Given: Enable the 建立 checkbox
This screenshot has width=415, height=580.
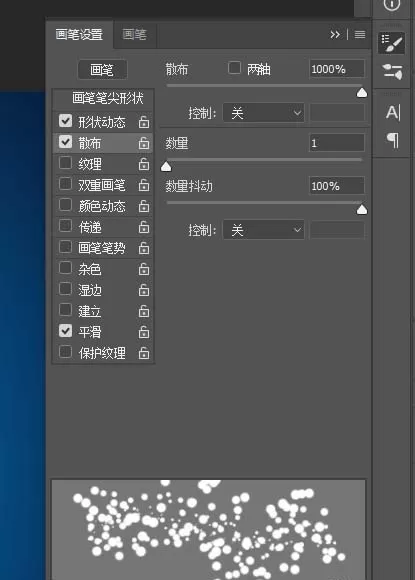Looking at the screenshot, I should coord(65,310).
